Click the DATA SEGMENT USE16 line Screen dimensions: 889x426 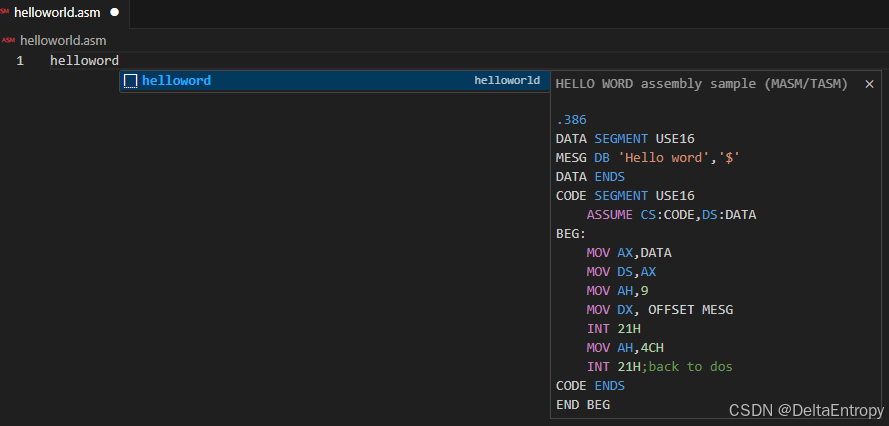pos(625,139)
